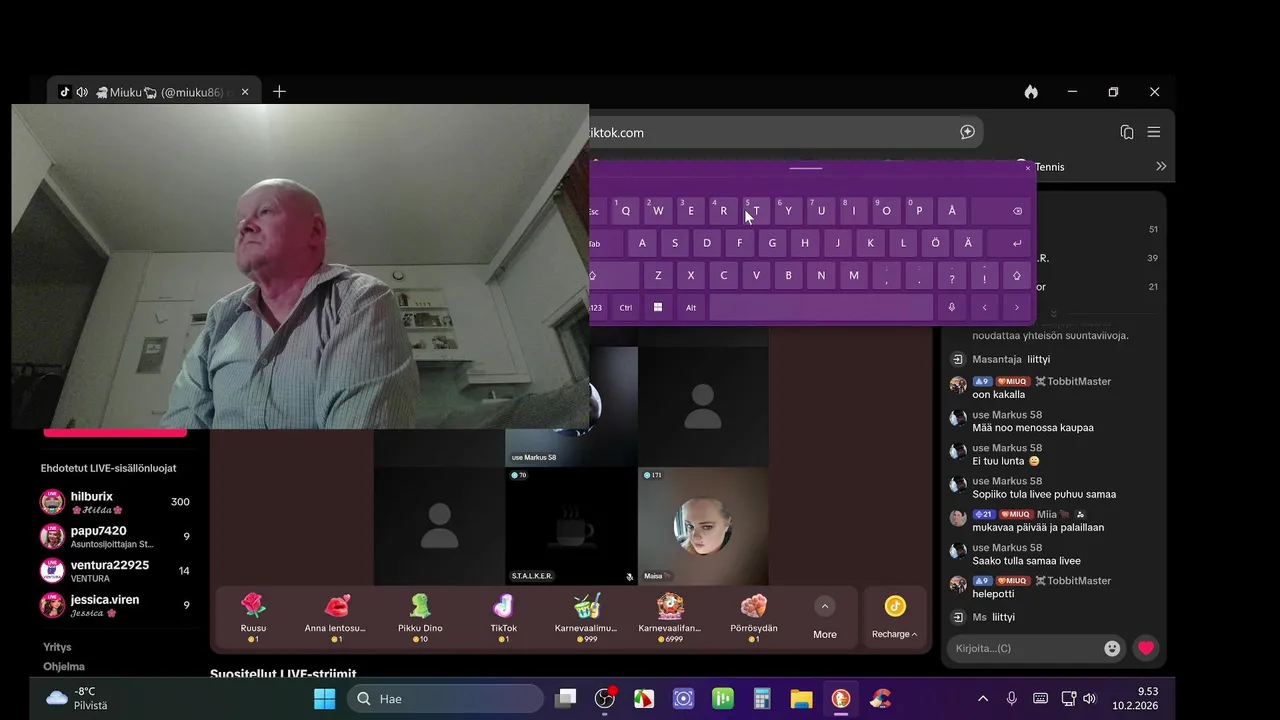The height and width of the screenshot is (720, 1280).
Task: Send the Anna lentosuukko lips gift
Action: 337,616
